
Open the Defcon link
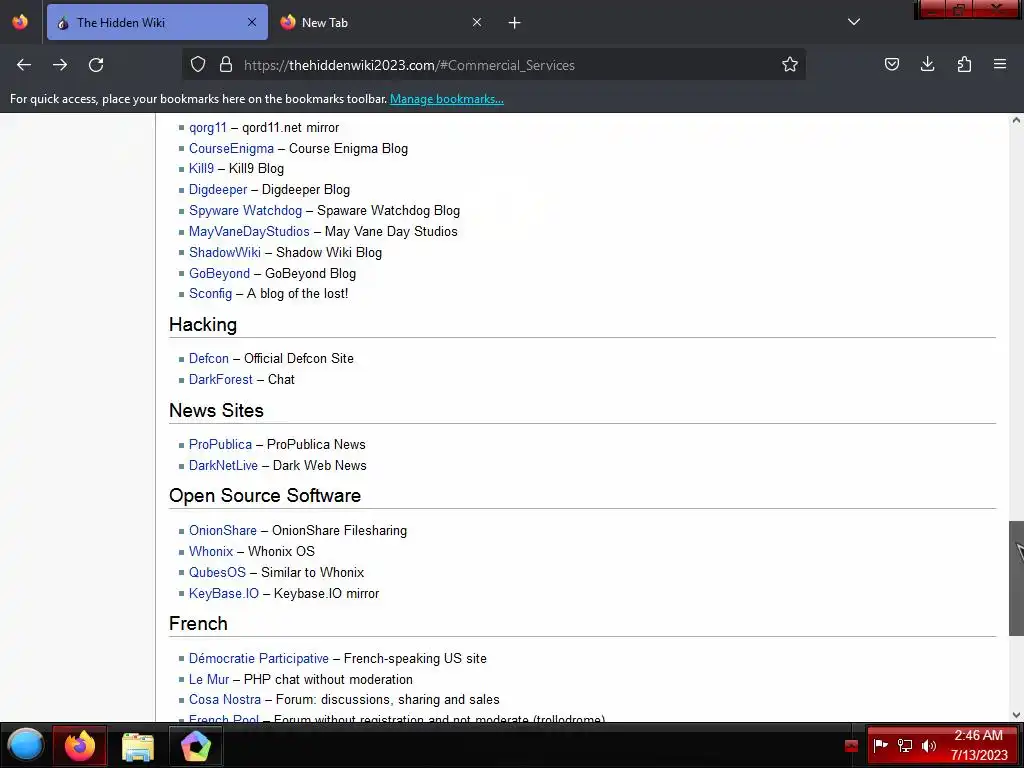pyautogui.click(x=209, y=358)
